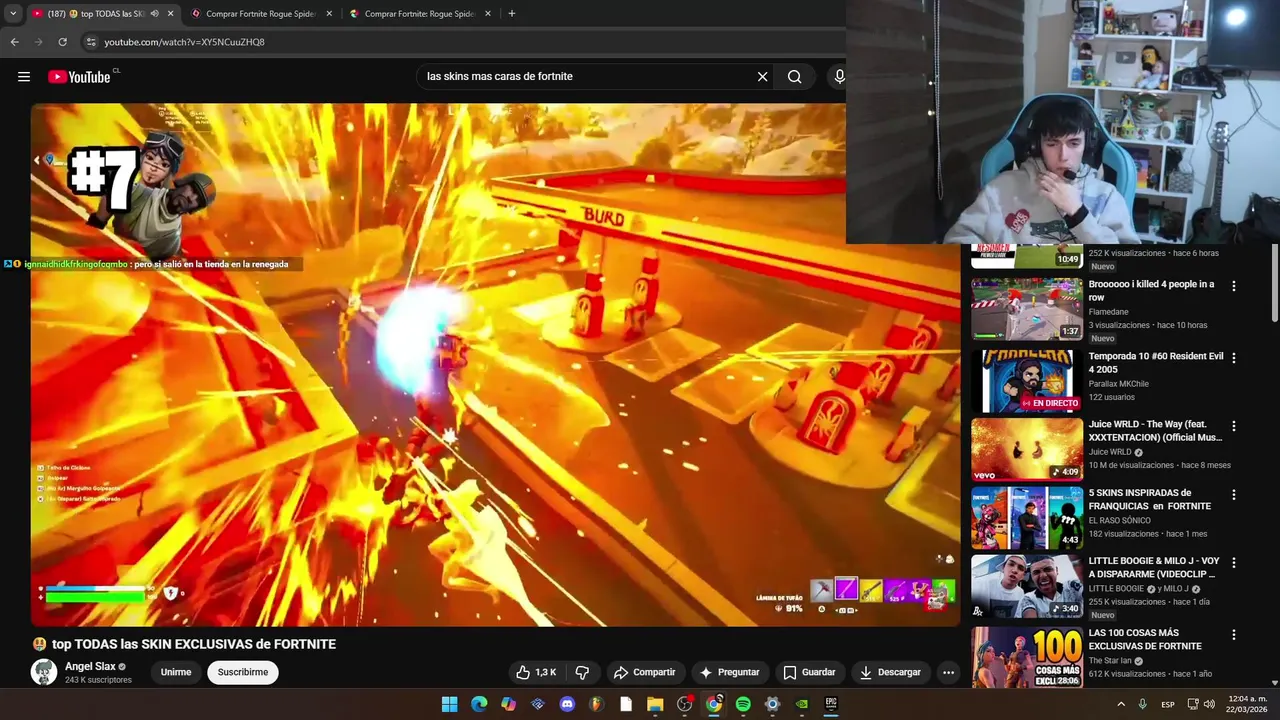
Task: Open 'Brooooo i killed 4 people' title
Action: [x=1152, y=291]
